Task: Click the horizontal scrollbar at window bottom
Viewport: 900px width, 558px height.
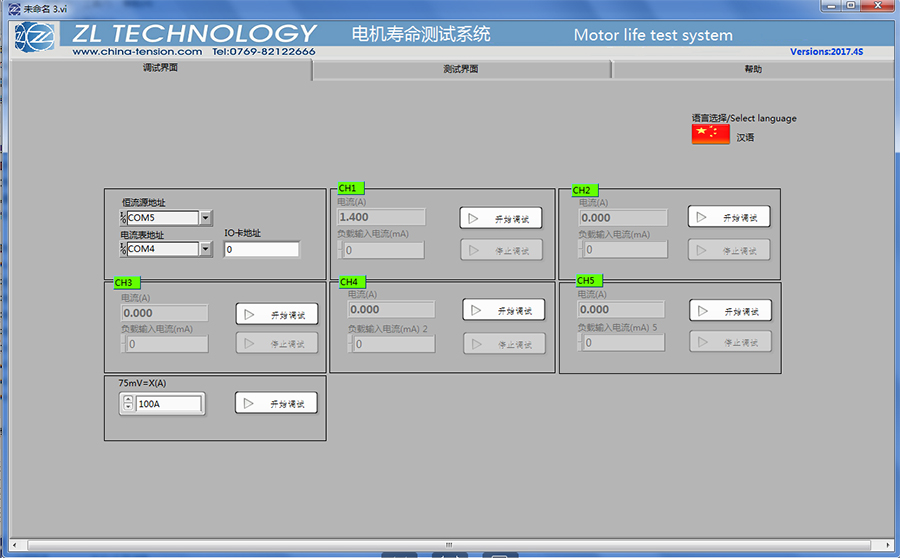Action: [450, 545]
